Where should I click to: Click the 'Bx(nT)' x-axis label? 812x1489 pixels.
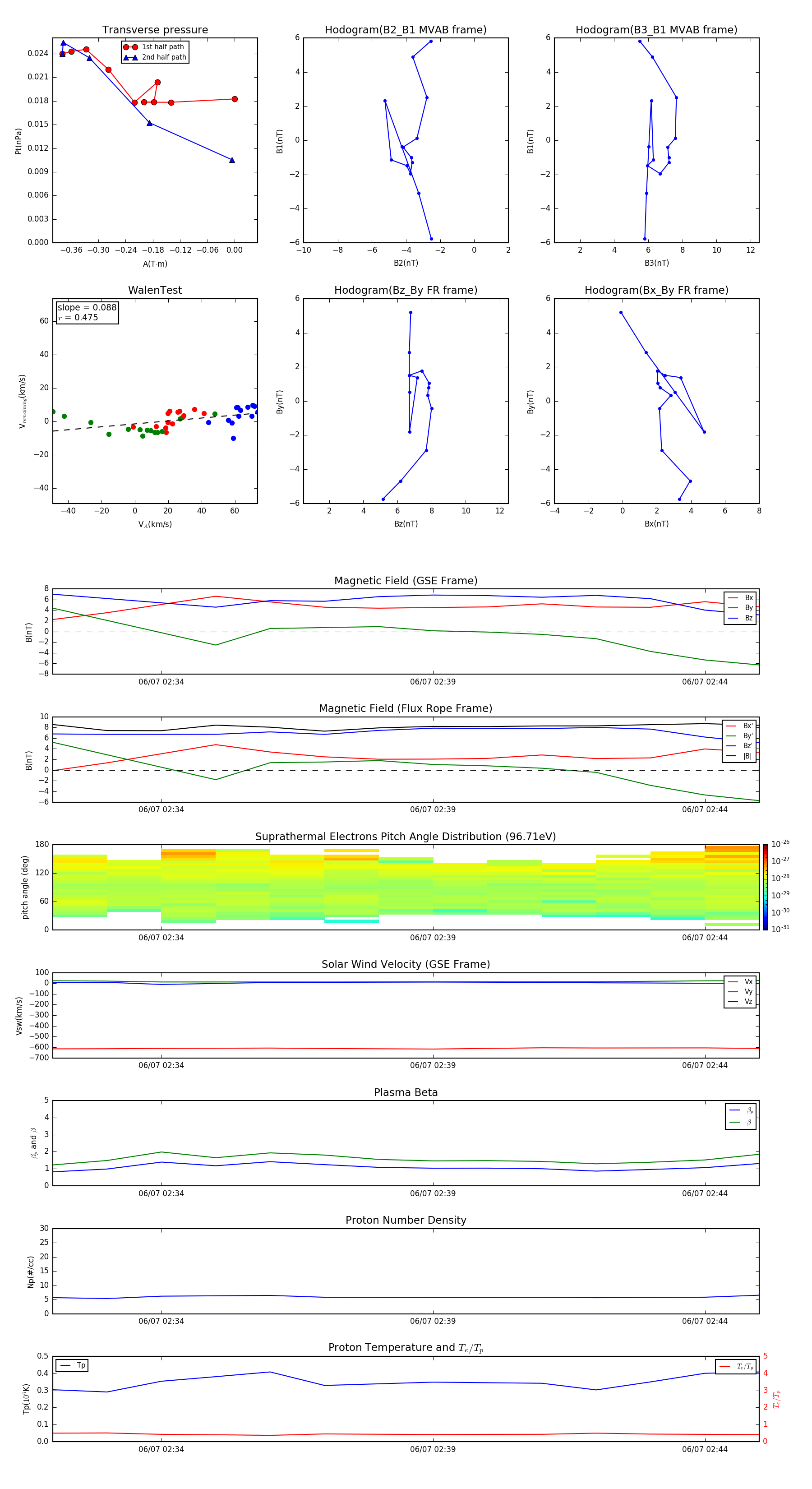[x=656, y=524]
